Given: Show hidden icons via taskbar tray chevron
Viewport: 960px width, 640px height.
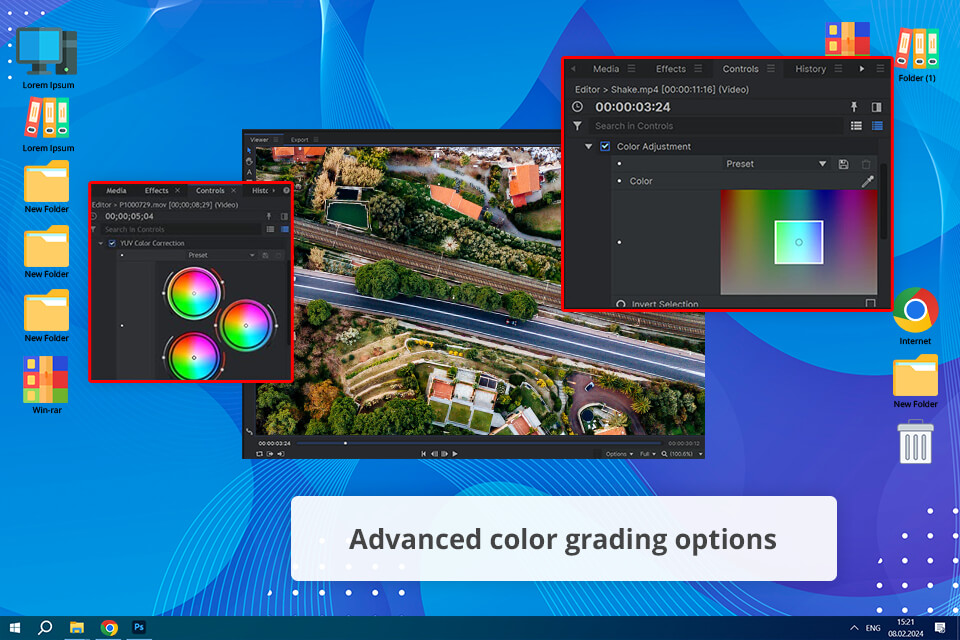Looking at the screenshot, I should tap(854, 628).
